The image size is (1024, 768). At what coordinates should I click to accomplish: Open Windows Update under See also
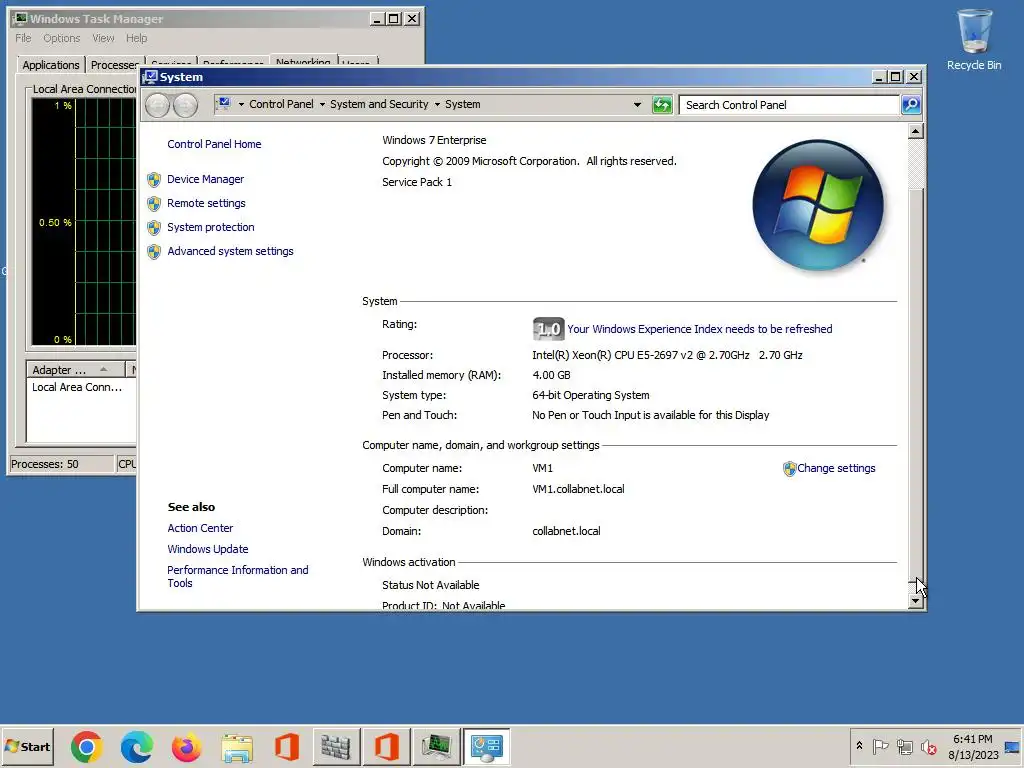click(x=208, y=549)
